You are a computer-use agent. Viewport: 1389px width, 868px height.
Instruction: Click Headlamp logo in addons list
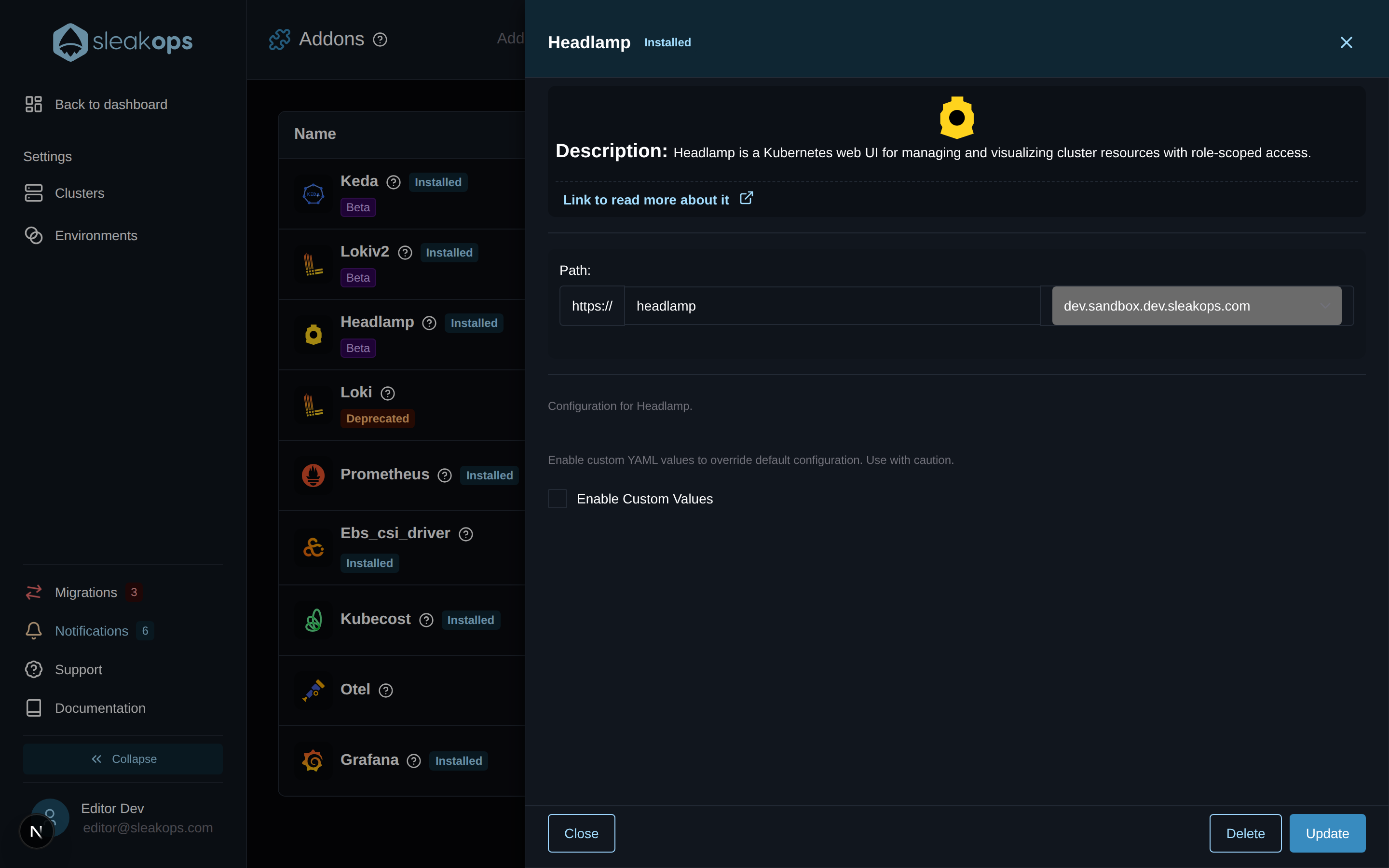[x=313, y=335]
